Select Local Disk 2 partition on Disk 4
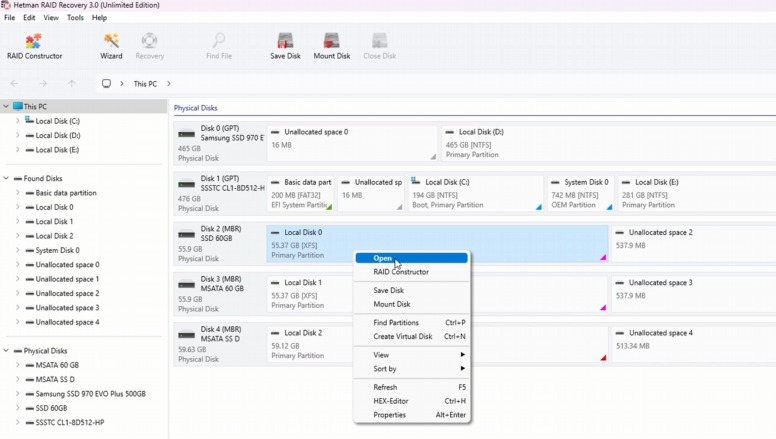 click(310, 344)
